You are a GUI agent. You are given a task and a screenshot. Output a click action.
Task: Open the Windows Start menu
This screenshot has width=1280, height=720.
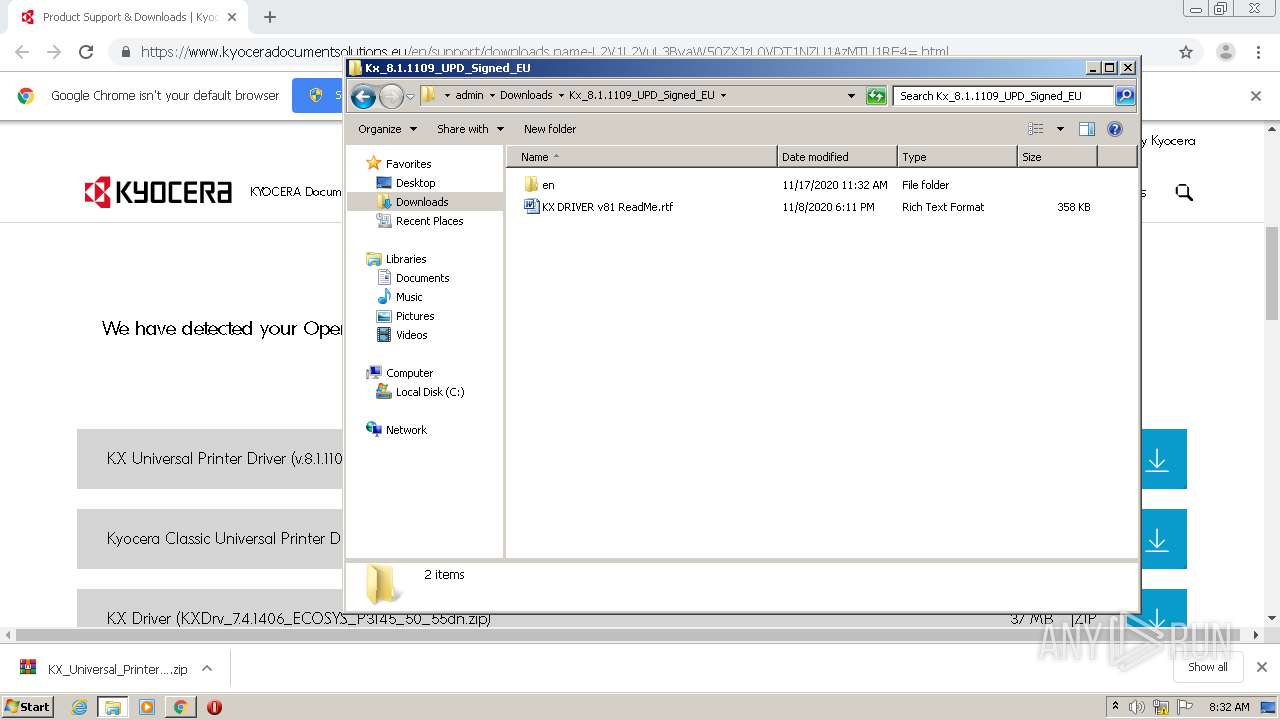(28, 706)
